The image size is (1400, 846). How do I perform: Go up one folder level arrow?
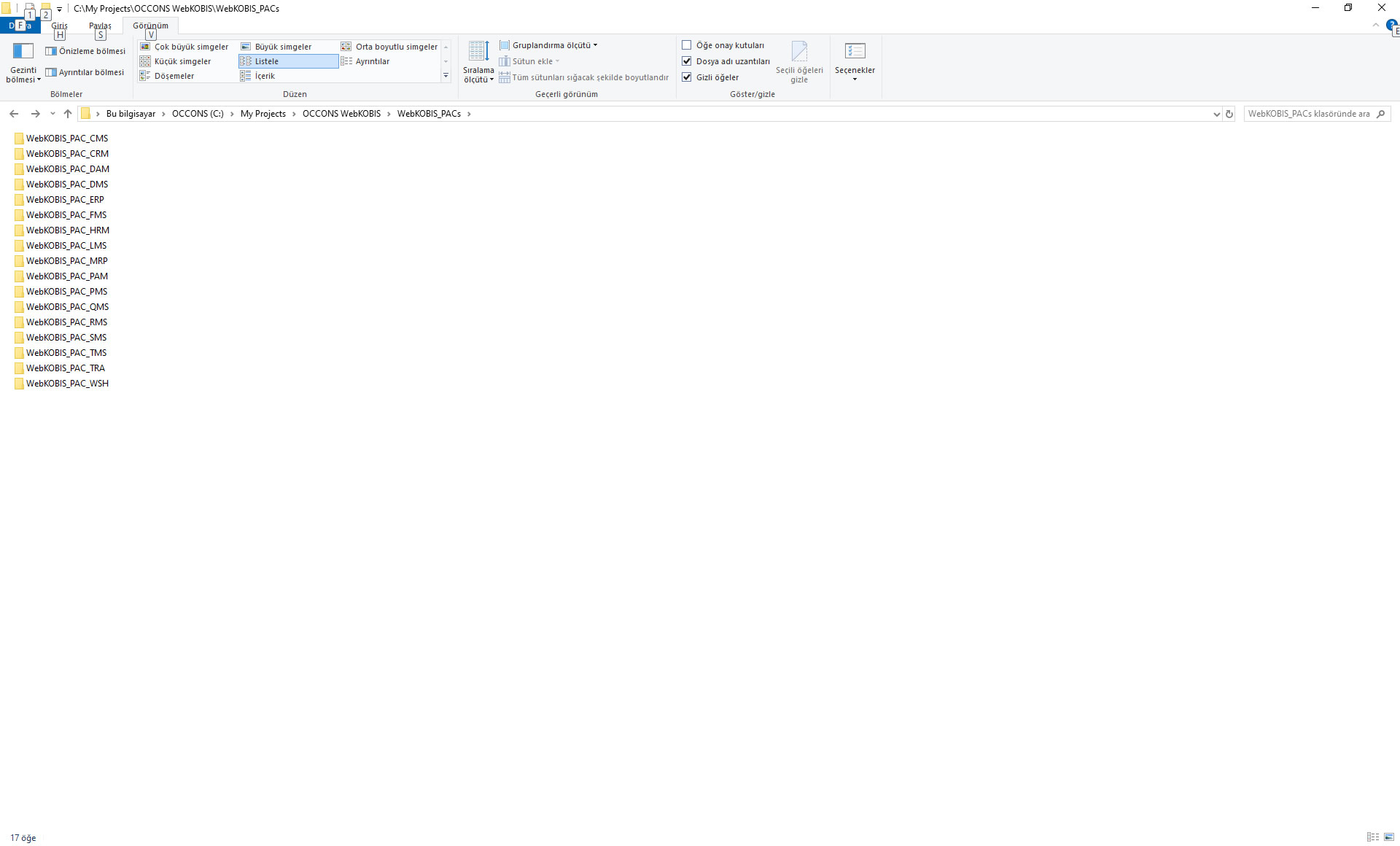(x=68, y=114)
